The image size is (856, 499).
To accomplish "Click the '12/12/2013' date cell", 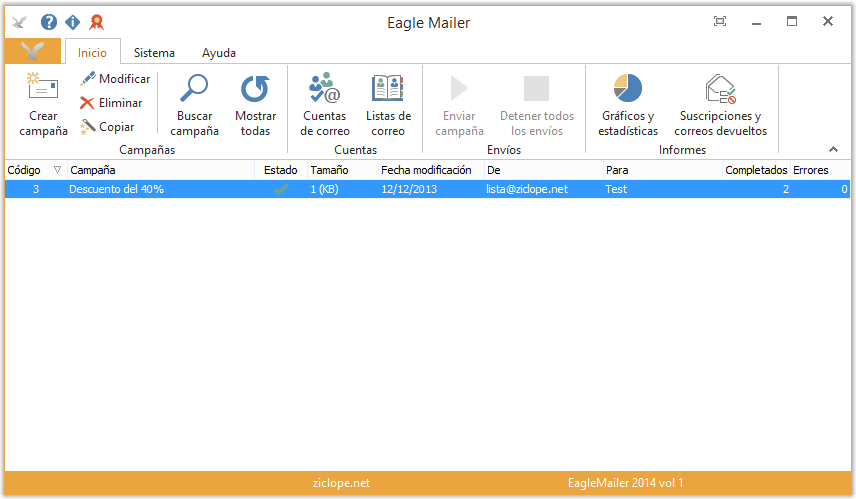I will point(409,189).
